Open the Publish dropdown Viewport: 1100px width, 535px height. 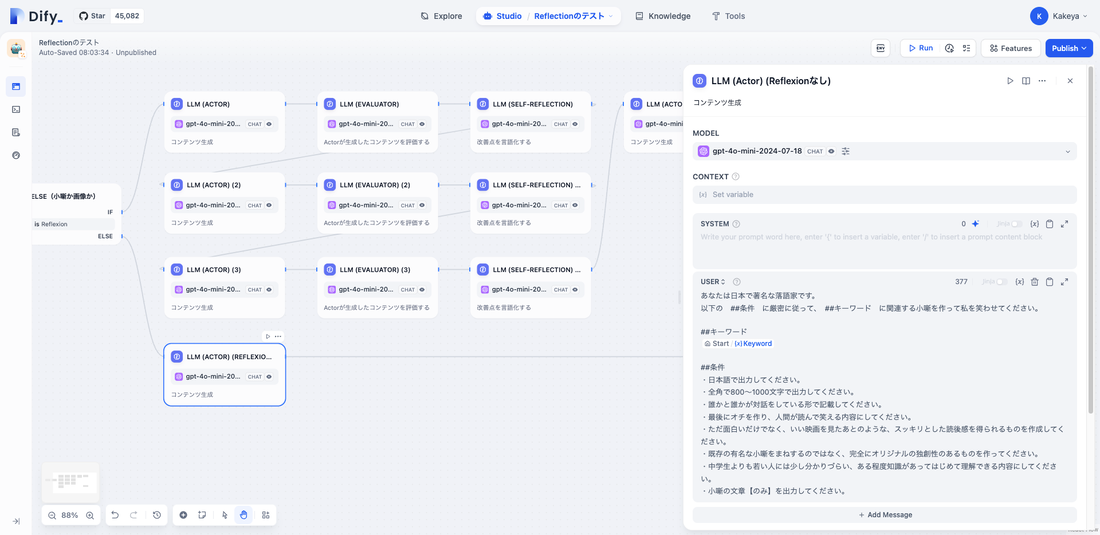(1069, 48)
